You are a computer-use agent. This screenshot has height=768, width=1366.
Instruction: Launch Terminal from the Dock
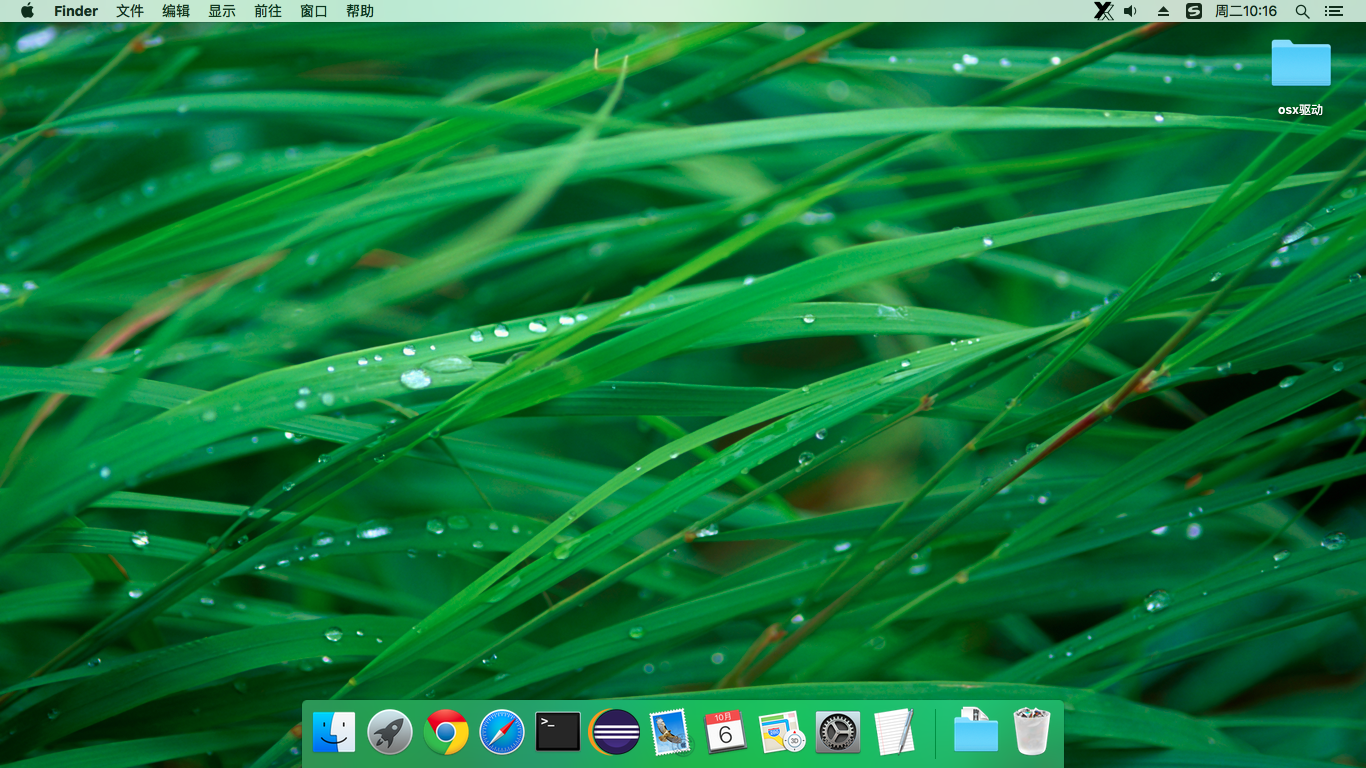coord(558,731)
